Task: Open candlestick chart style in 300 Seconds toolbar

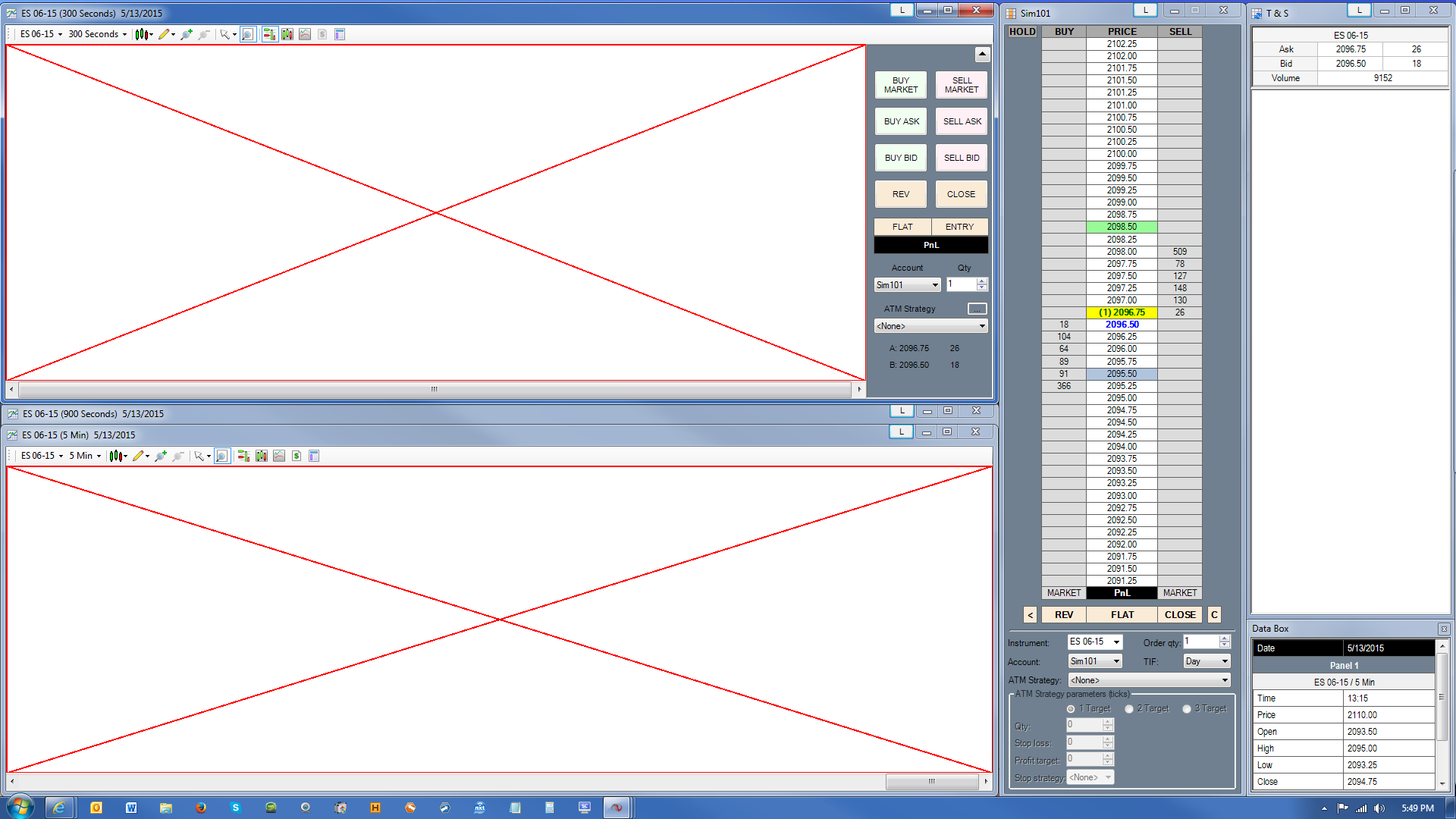Action: [142, 34]
